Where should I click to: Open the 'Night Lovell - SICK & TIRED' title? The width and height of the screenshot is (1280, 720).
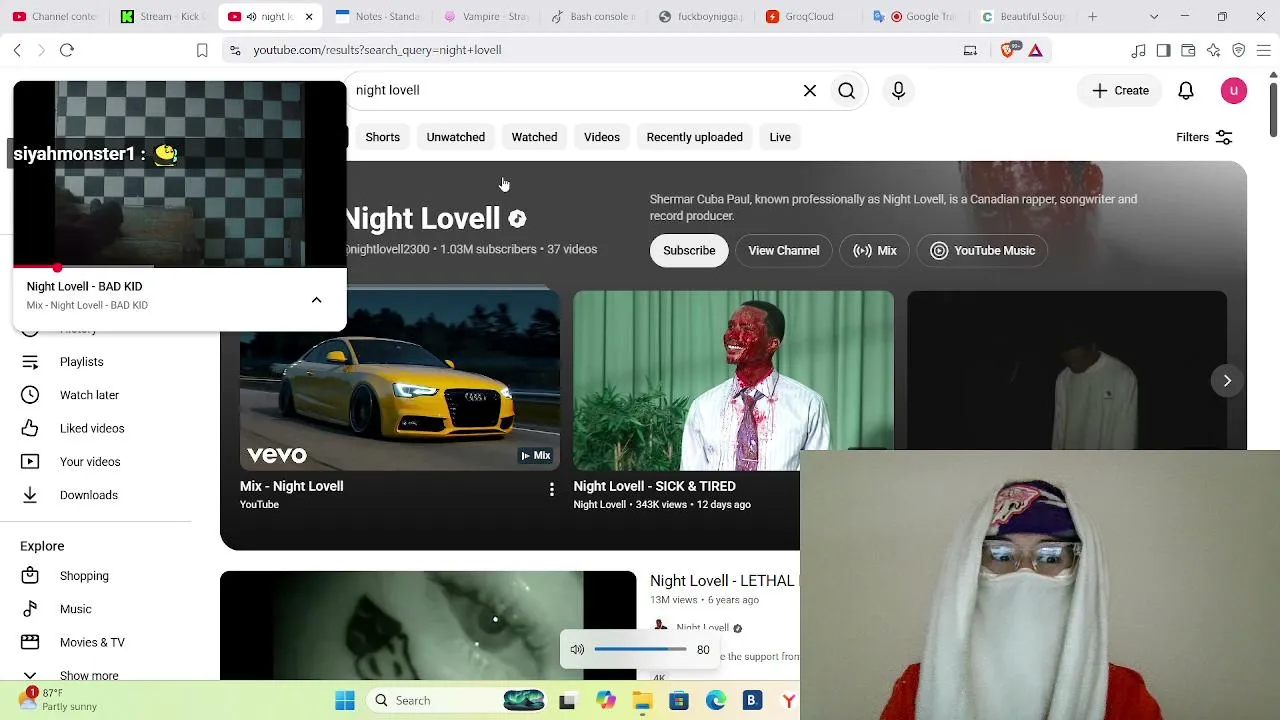tap(654, 486)
